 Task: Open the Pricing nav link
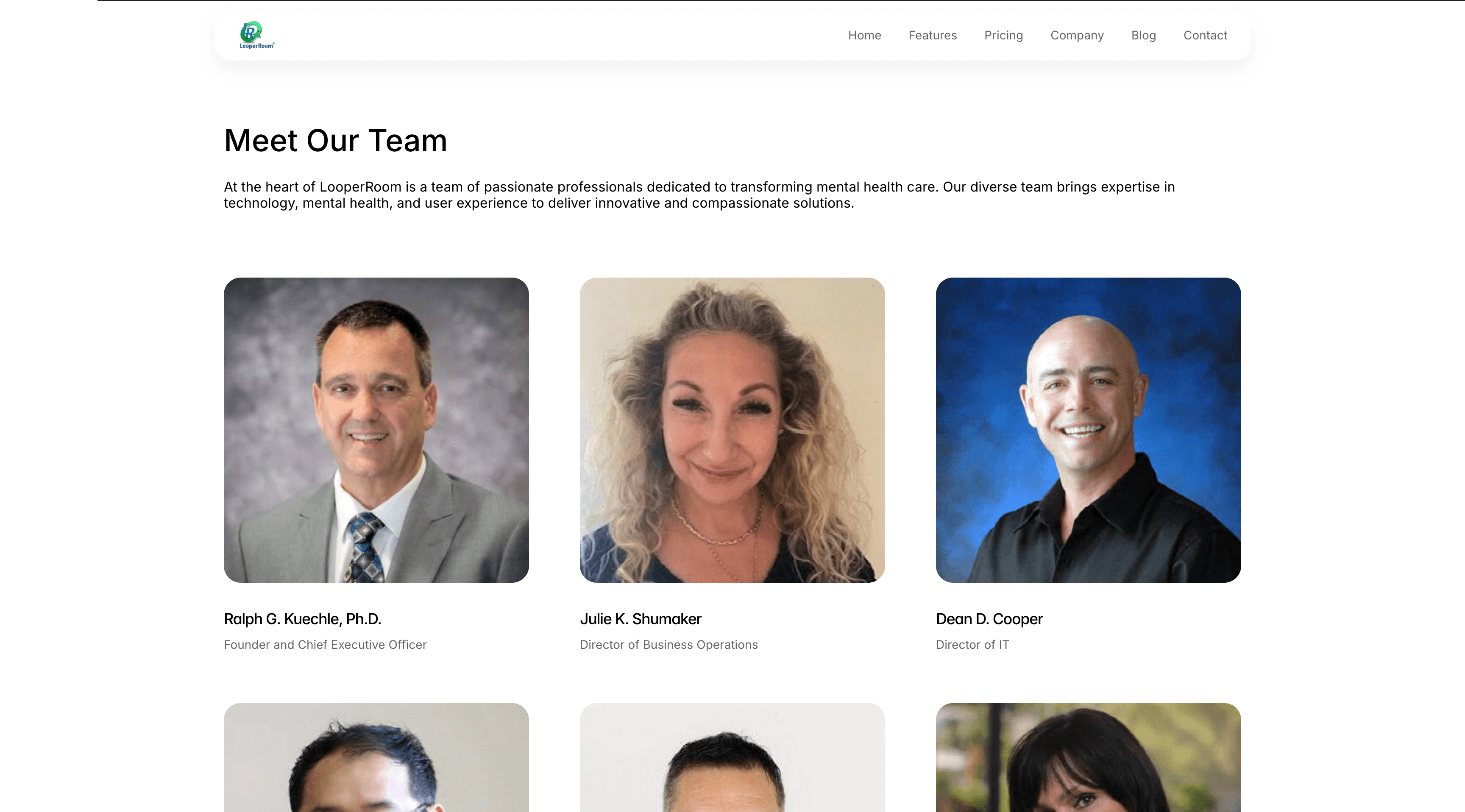[1003, 35]
